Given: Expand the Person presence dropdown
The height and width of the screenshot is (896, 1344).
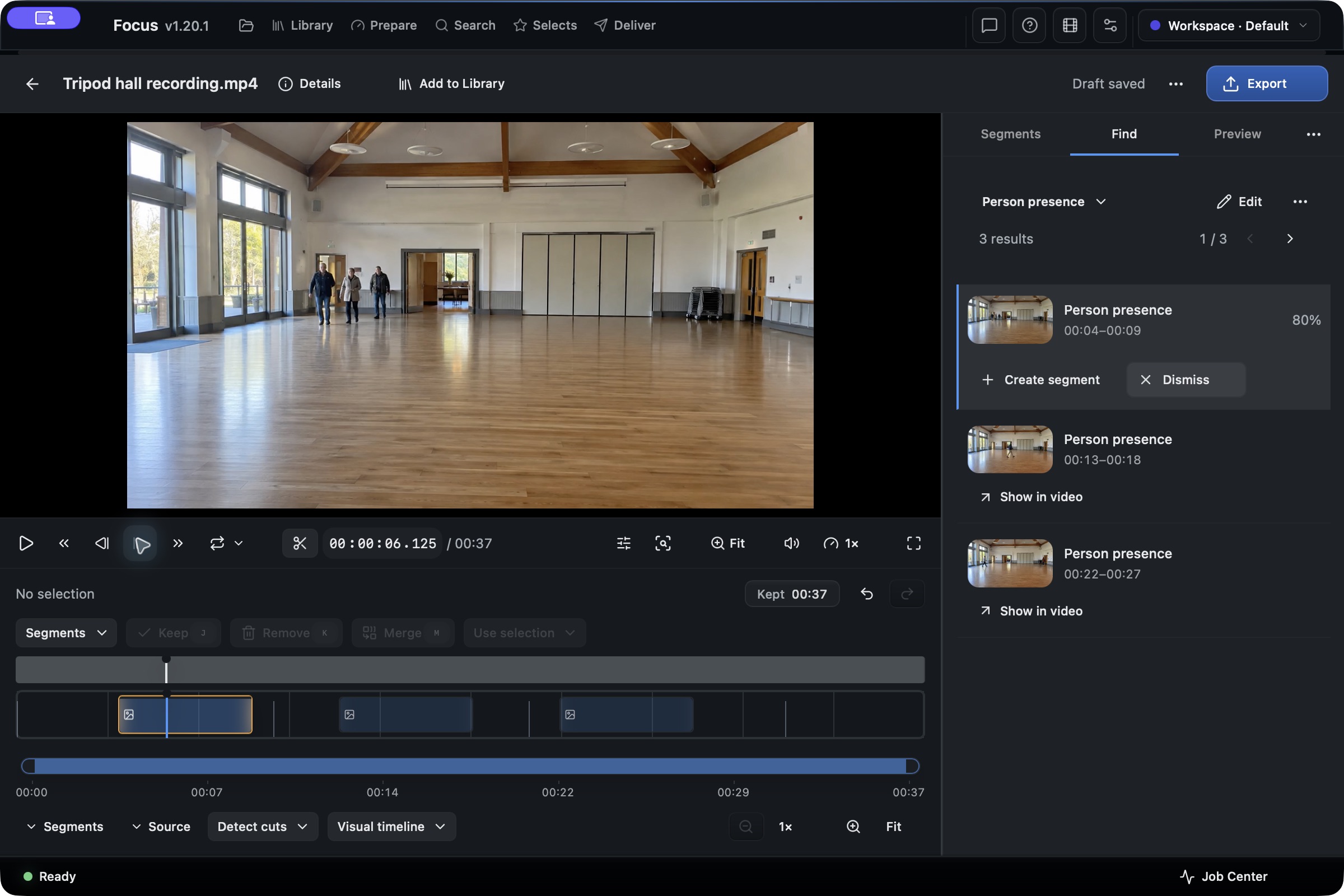Looking at the screenshot, I should (1044, 202).
